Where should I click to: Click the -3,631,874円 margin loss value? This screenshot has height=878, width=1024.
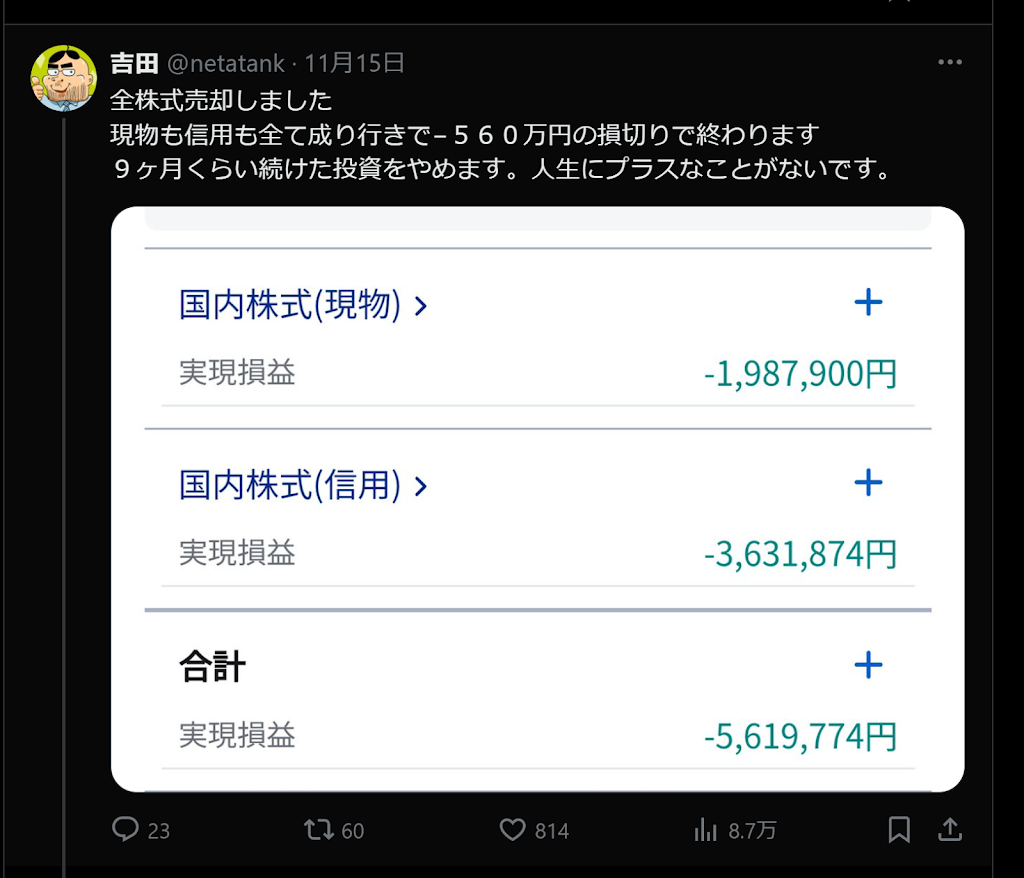point(800,555)
